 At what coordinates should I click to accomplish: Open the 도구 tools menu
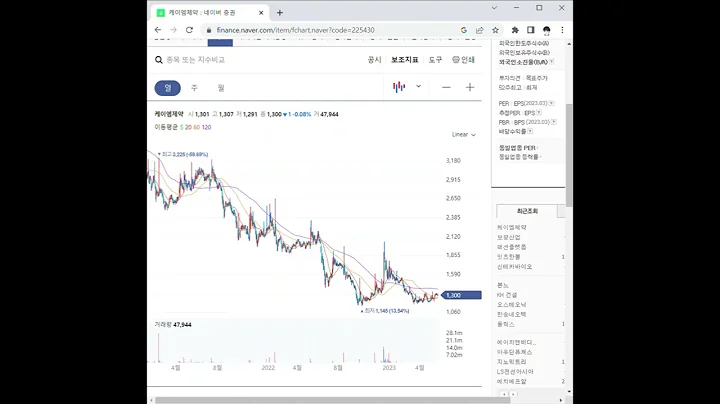click(x=435, y=60)
